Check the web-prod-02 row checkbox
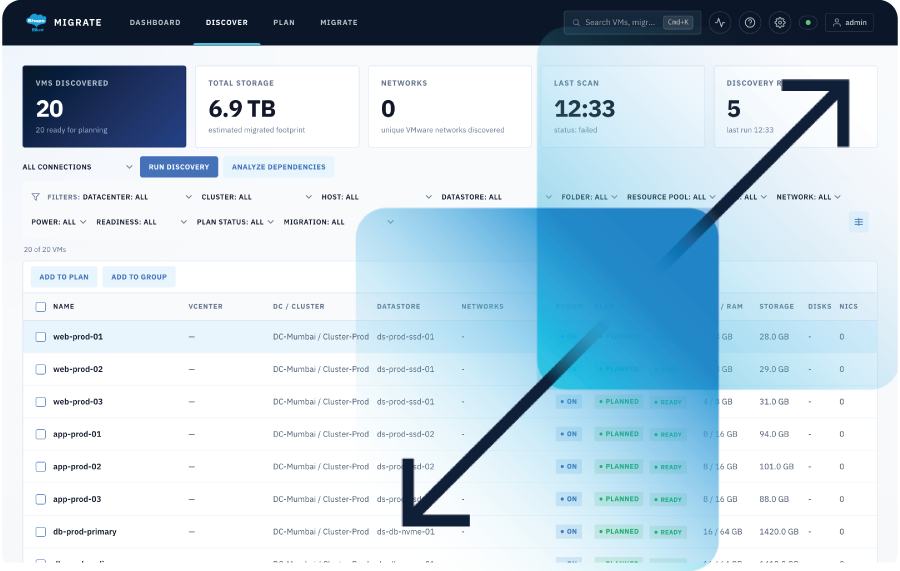This screenshot has height=571, width=900. pyautogui.click(x=41, y=369)
